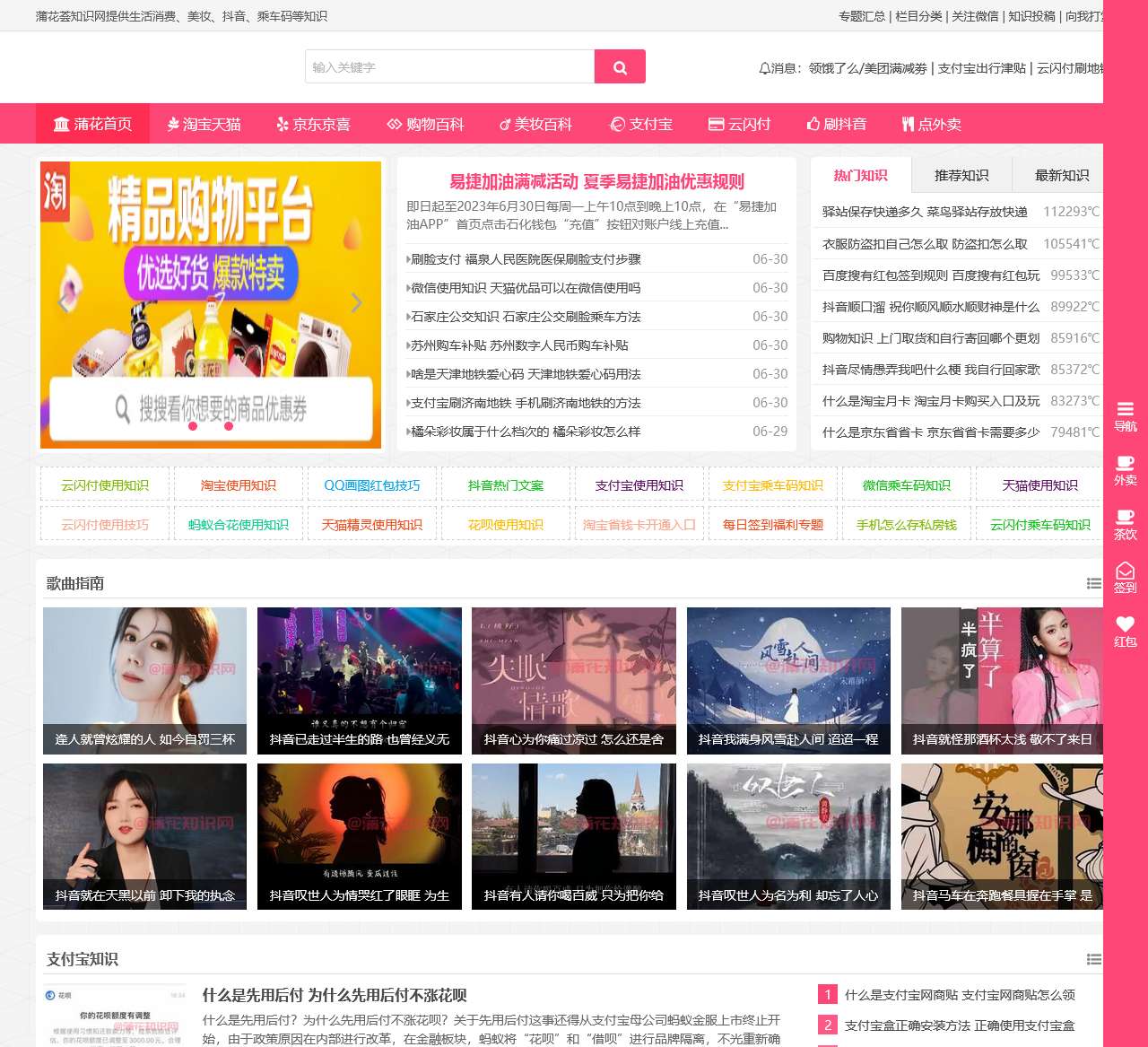Open hot article 什么是京东省省卡
1148x1047 pixels.
tap(931, 432)
